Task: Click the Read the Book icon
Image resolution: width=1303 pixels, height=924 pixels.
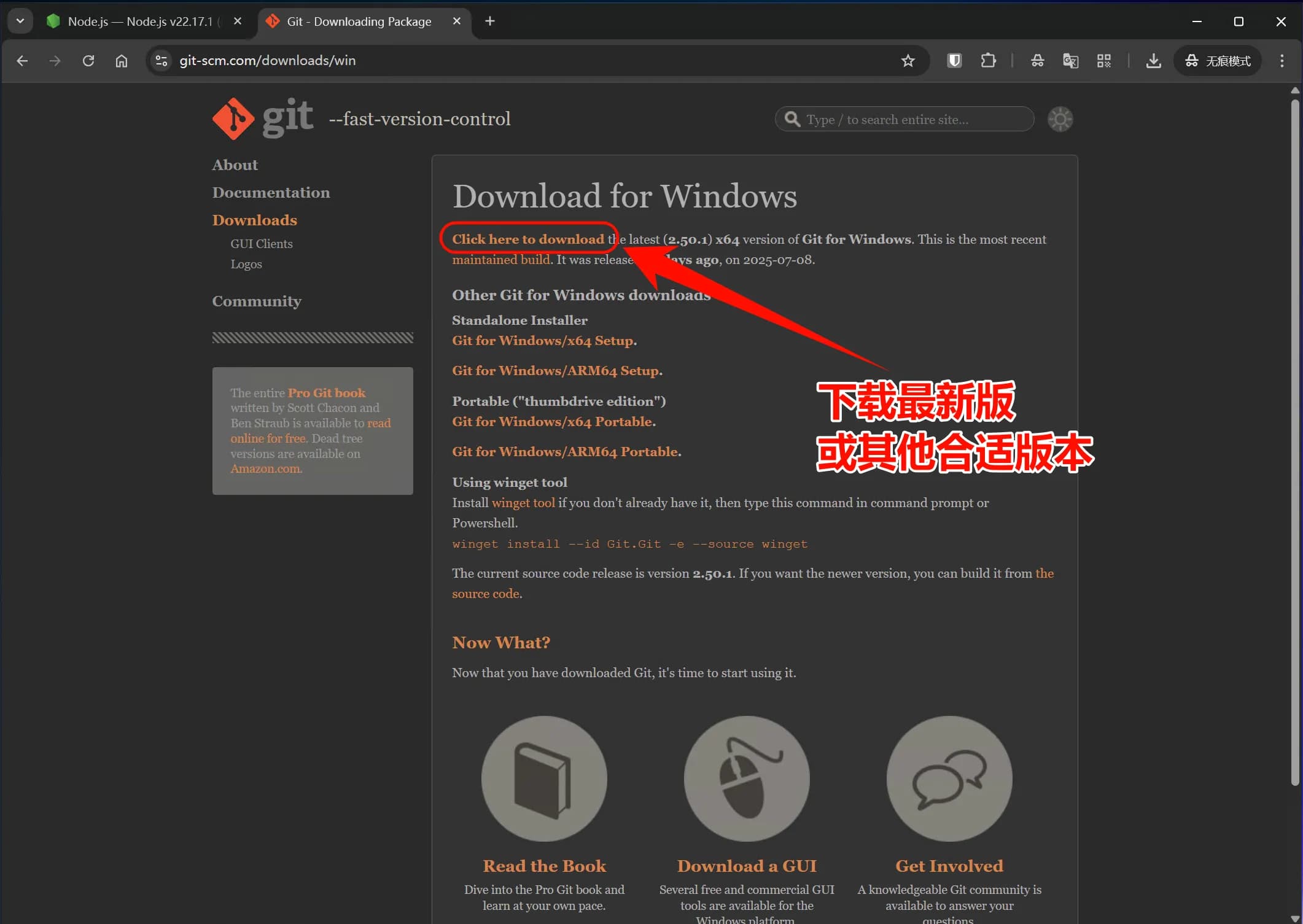Action: [544, 778]
